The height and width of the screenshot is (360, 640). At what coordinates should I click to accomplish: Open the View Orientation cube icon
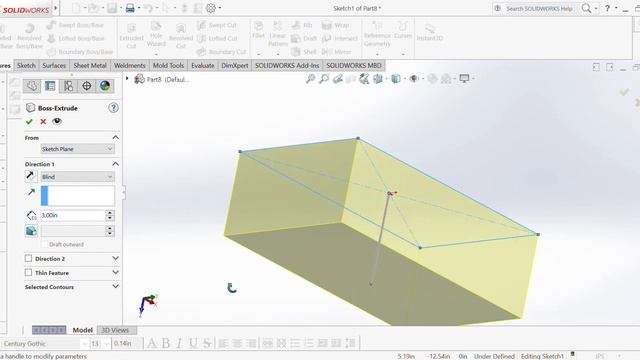pos(378,79)
